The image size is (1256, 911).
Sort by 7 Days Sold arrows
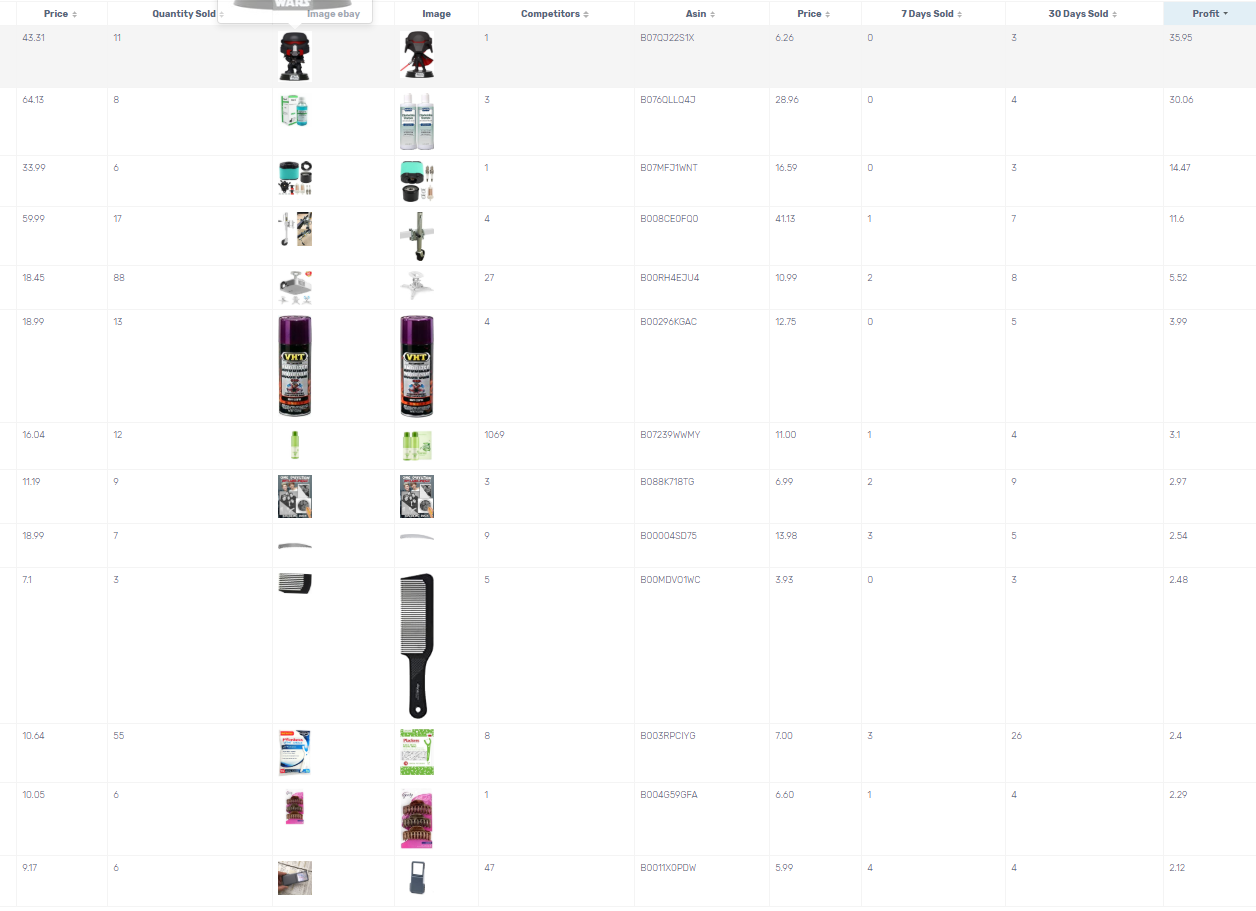tap(961, 14)
